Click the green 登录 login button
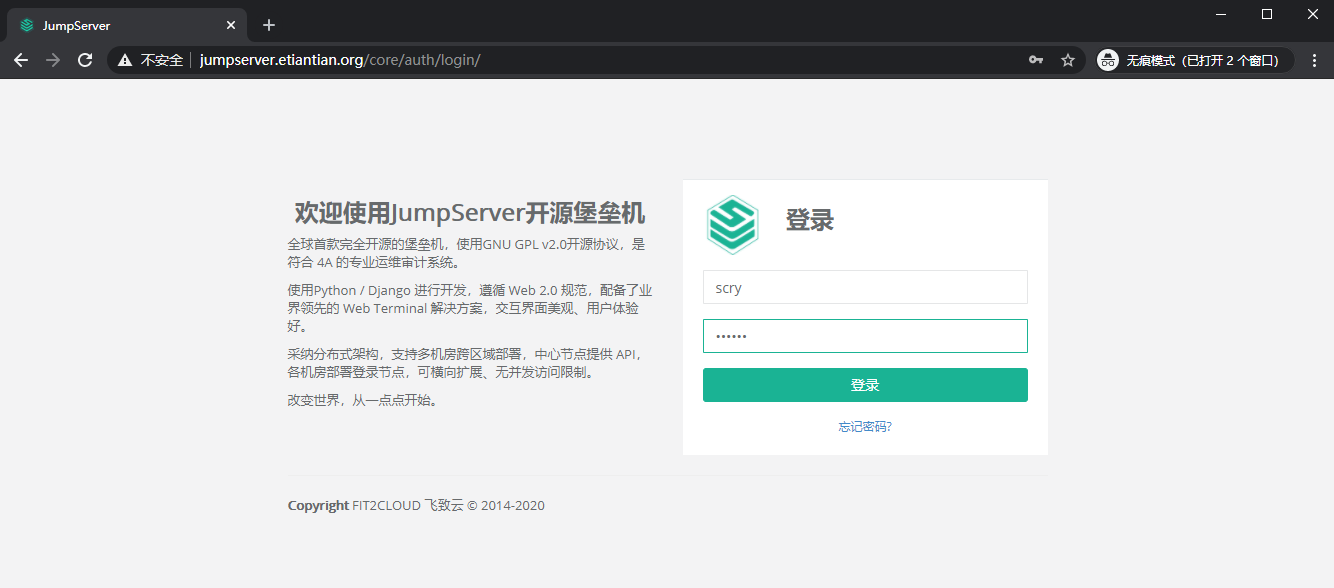 tap(865, 385)
